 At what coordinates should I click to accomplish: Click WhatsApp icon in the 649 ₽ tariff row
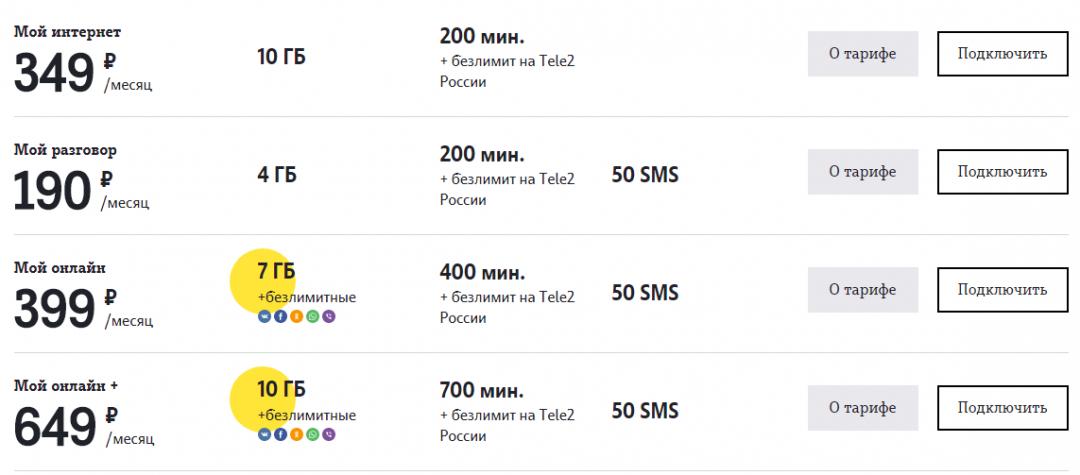tap(313, 435)
